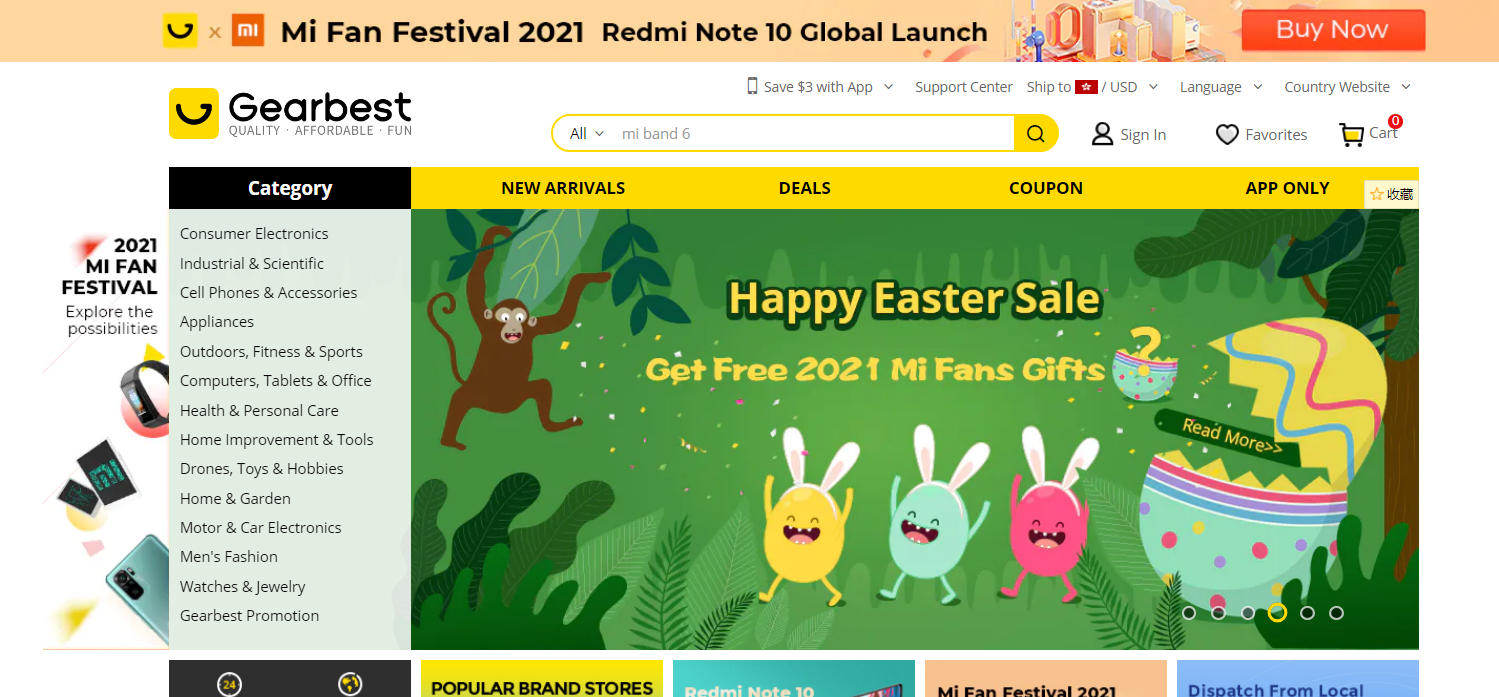
Task: Expand the Country Website dropdown
Action: (x=1347, y=87)
